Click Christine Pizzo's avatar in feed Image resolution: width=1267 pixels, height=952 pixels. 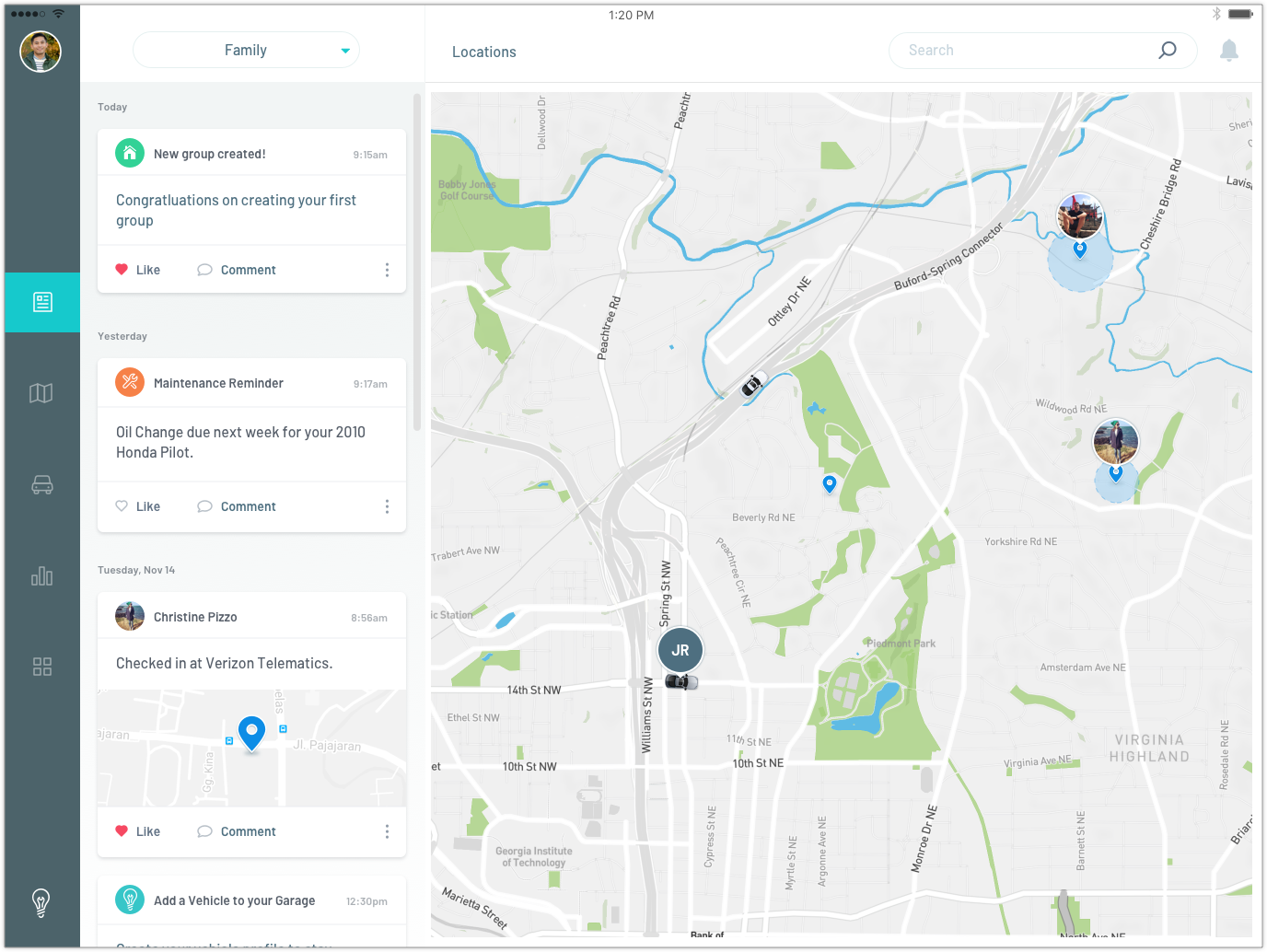[x=130, y=616]
